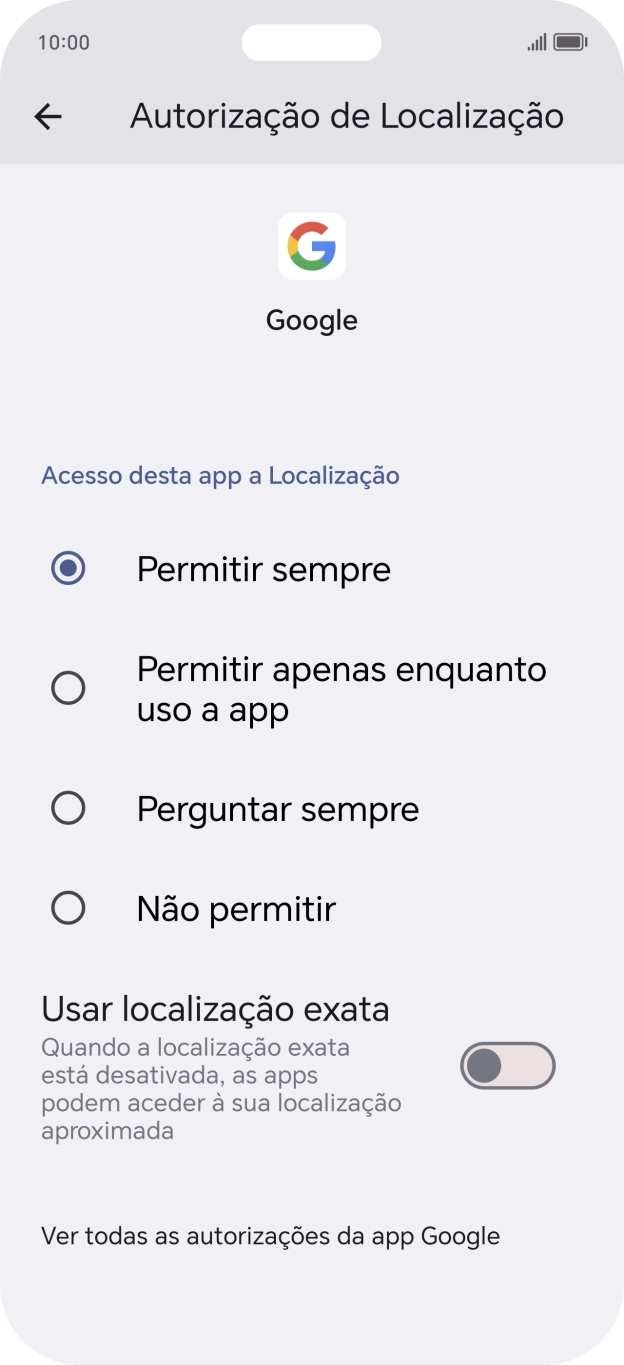Tap the screen title 'Autorização de Localização'
This screenshot has width=624, height=1365.
coord(345,117)
